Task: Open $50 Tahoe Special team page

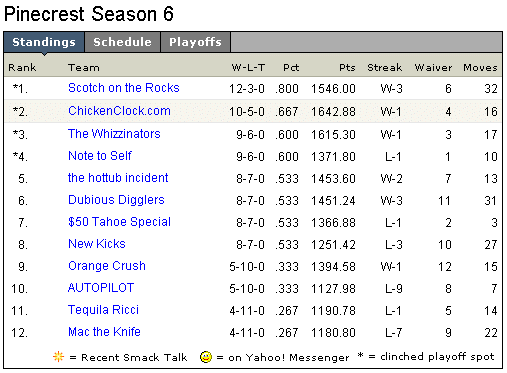Action: (x=119, y=222)
